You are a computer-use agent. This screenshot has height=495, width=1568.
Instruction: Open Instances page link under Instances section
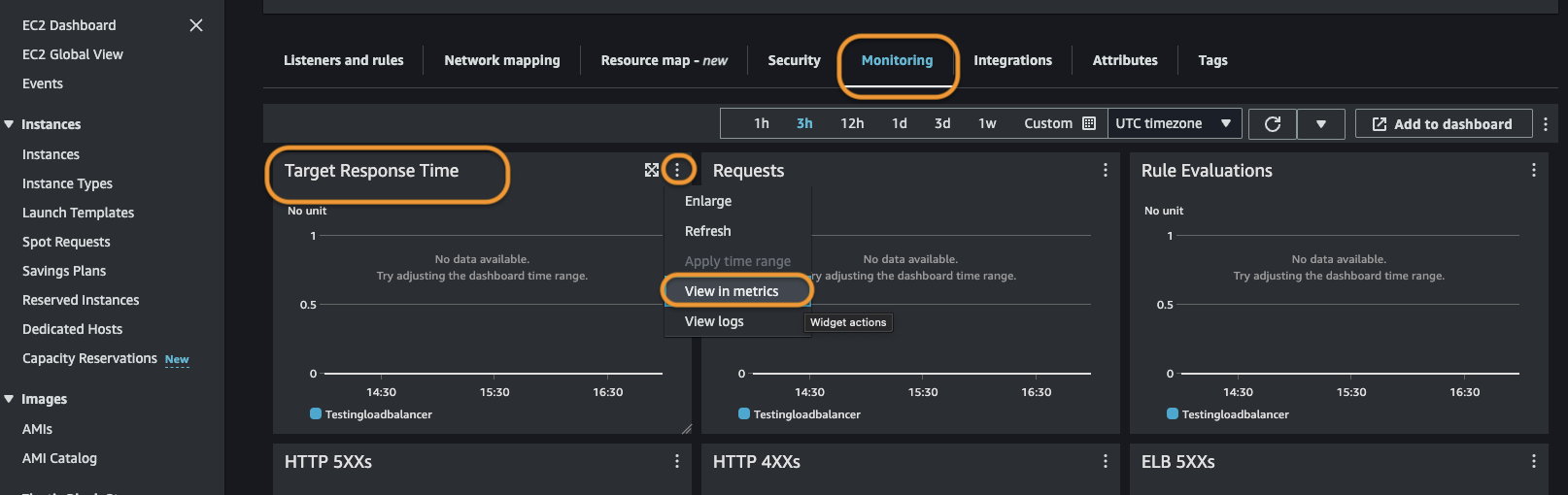(51, 154)
